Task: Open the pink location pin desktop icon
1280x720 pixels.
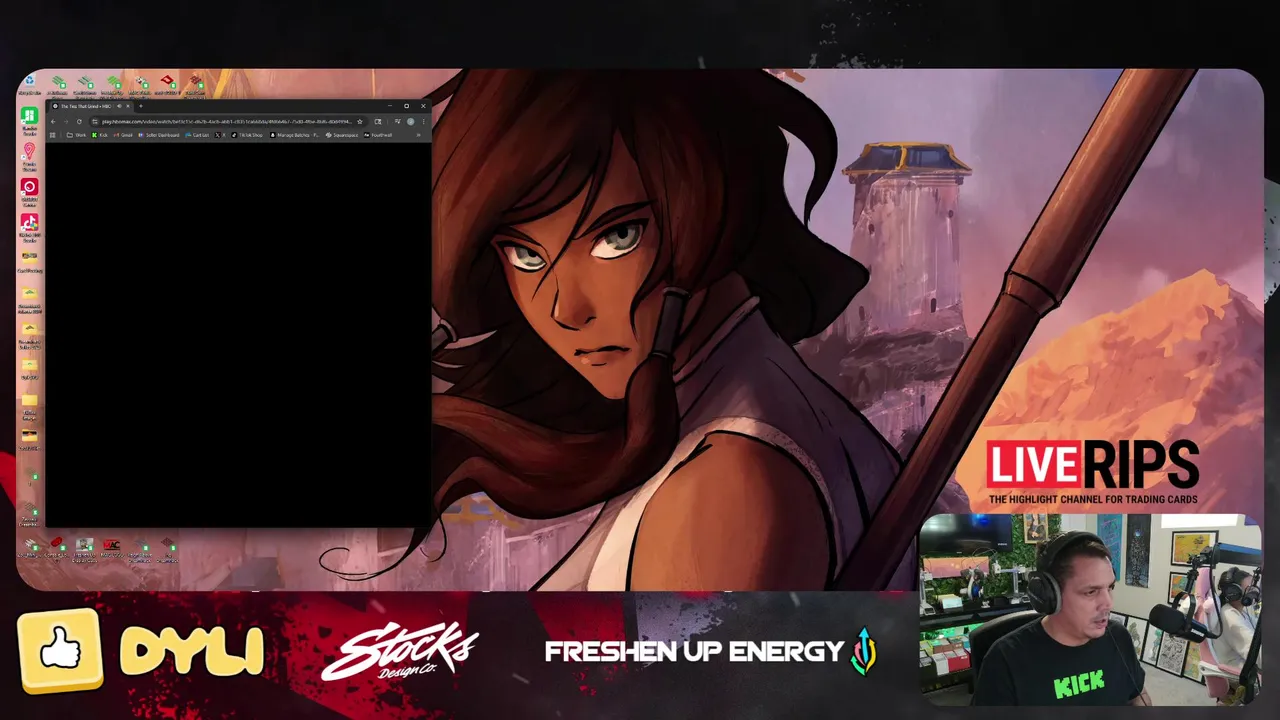Action: click(29, 153)
